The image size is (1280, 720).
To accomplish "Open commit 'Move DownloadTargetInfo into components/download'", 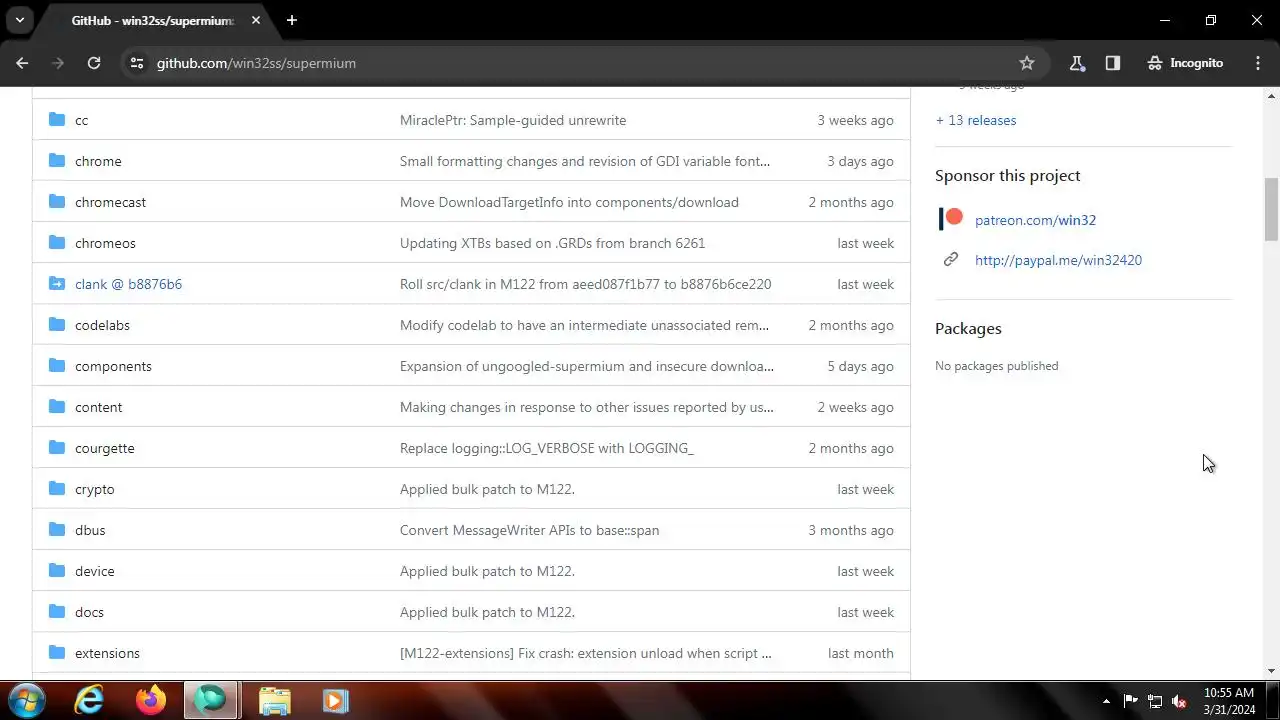I will tap(569, 202).
